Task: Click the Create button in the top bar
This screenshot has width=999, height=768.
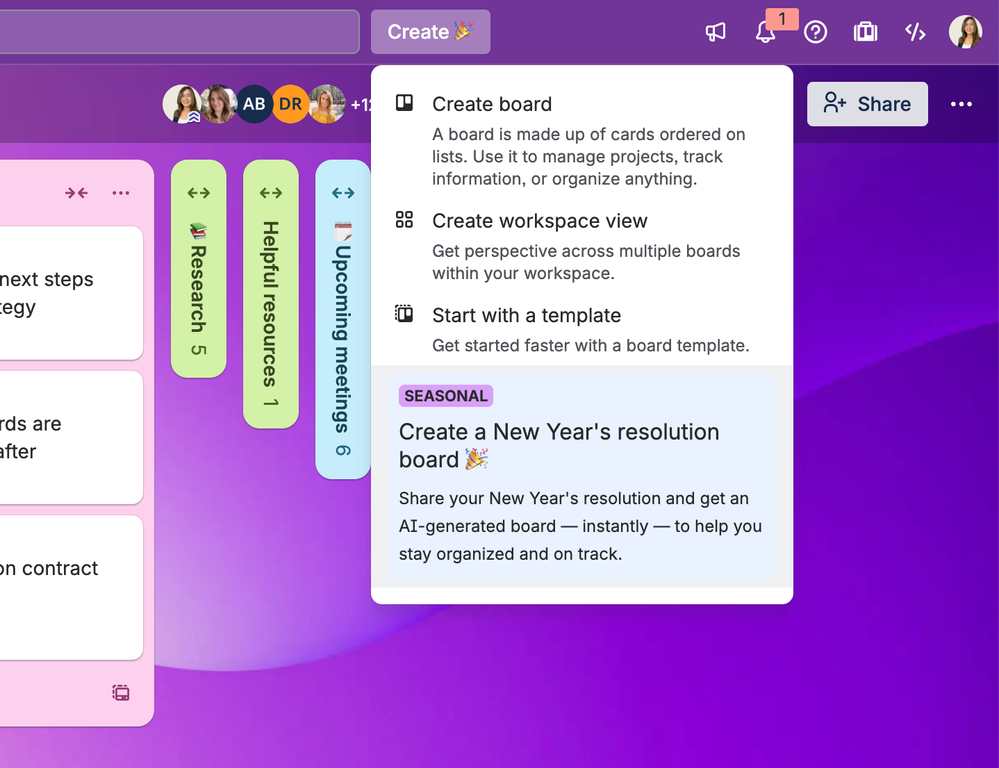Action: pos(430,32)
